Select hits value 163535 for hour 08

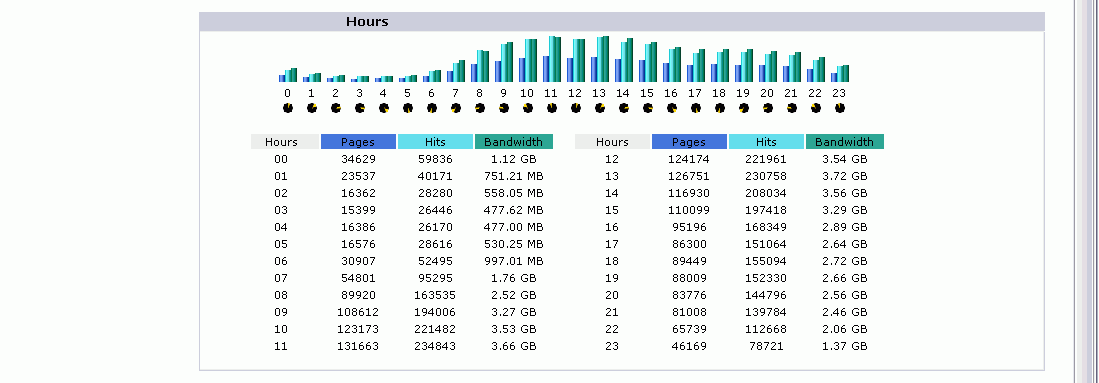tap(435, 295)
